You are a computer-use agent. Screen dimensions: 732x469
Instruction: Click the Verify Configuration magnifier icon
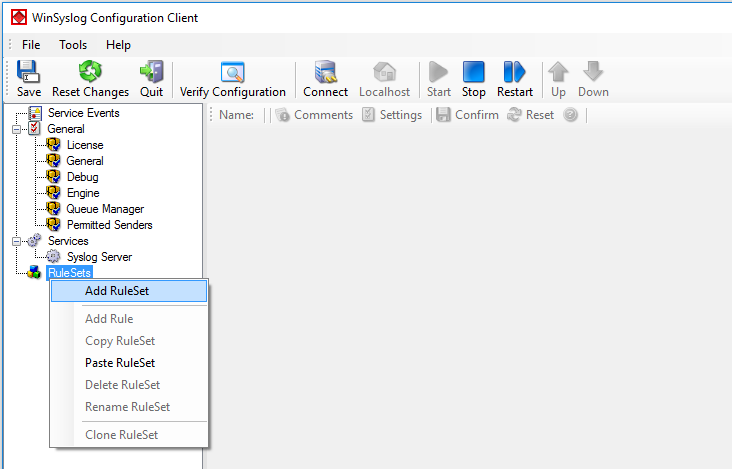tap(232, 72)
